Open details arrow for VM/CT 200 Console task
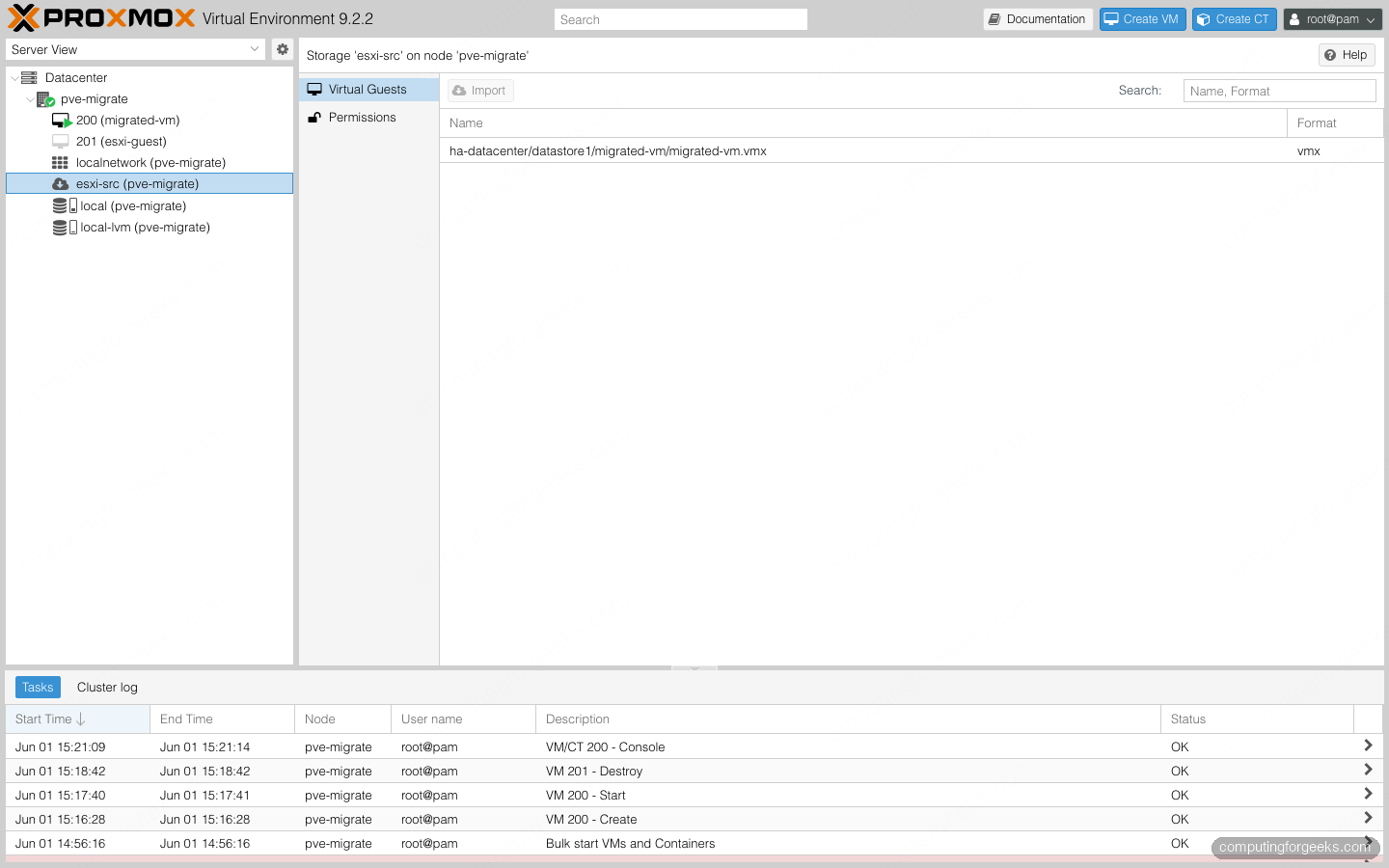The height and width of the screenshot is (868, 1389). click(x=1368, y=746)
